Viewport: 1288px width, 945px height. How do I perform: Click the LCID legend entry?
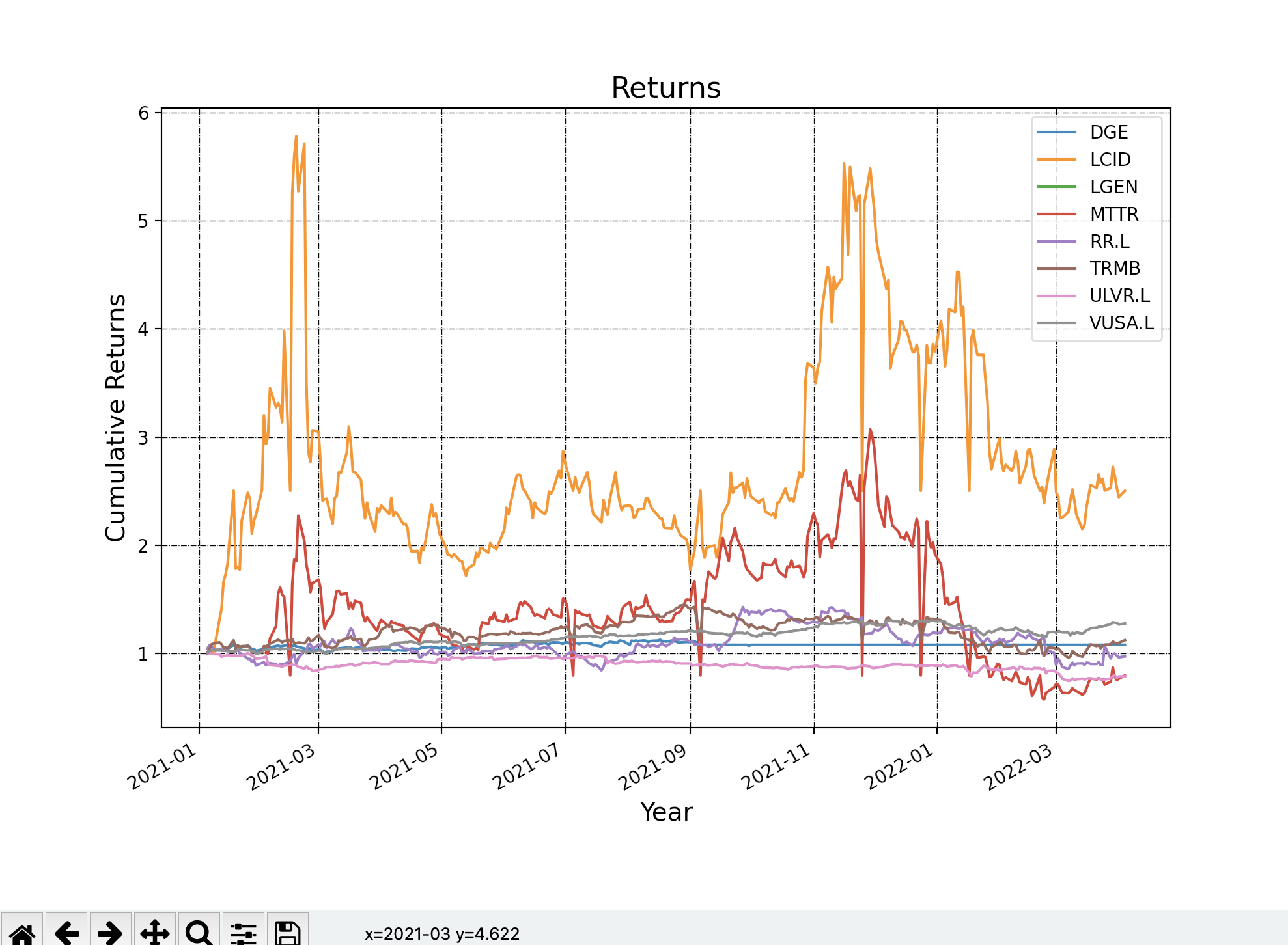tap(1110, 159)
